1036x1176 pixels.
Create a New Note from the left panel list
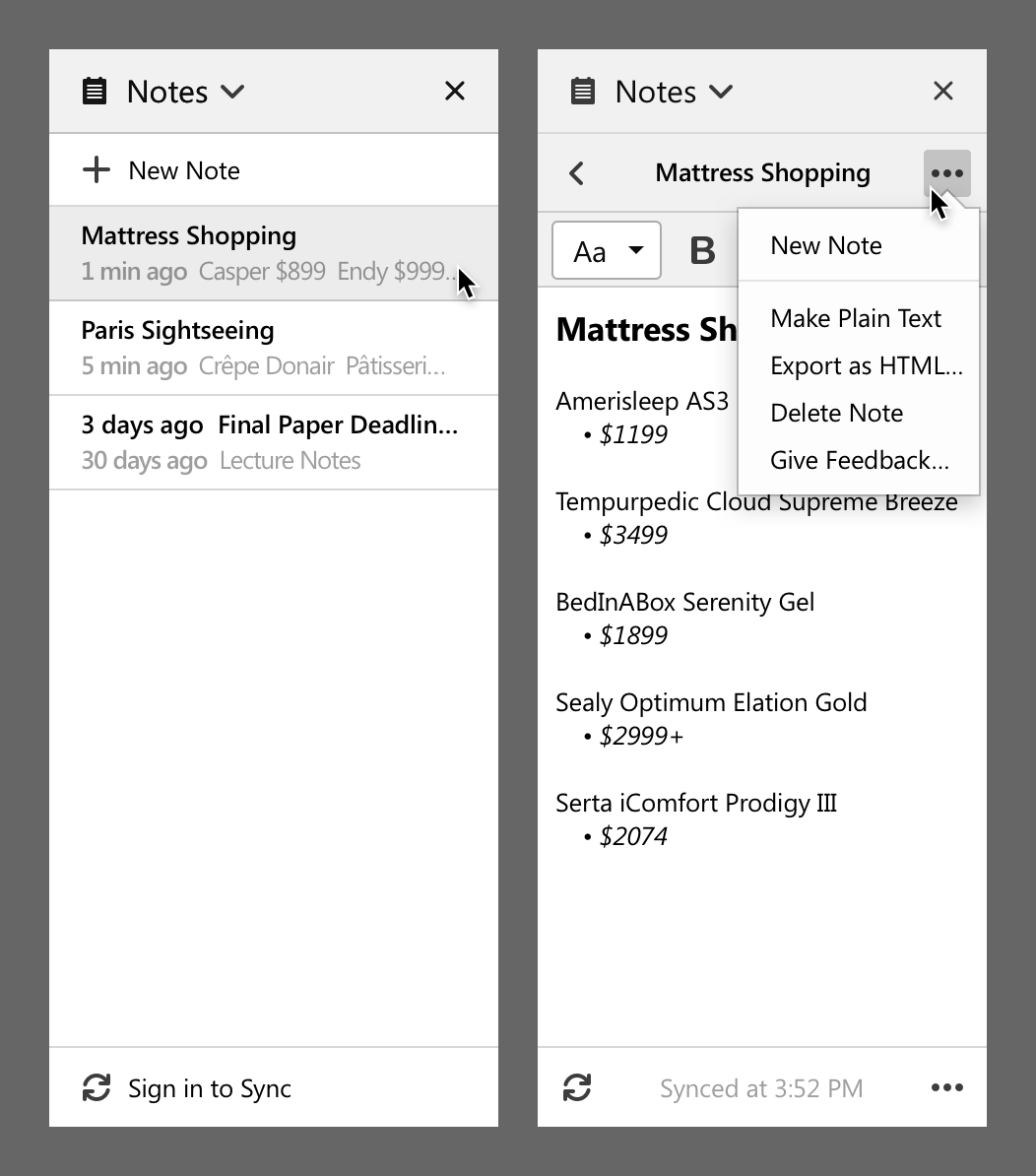pyautogui.click(x=274, y=170)
